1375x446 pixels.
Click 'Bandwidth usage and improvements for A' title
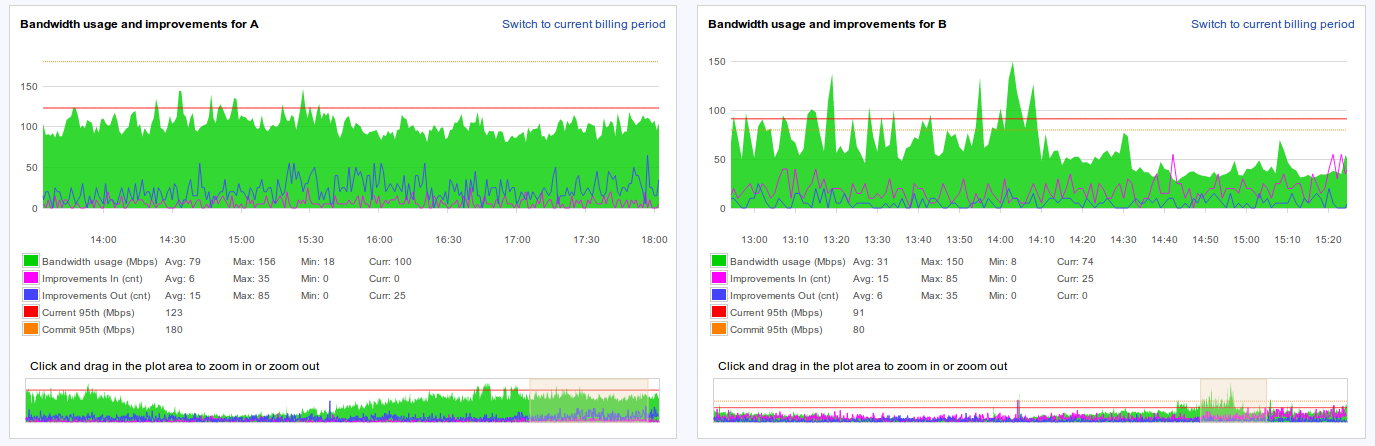click(x=140, y=24)
